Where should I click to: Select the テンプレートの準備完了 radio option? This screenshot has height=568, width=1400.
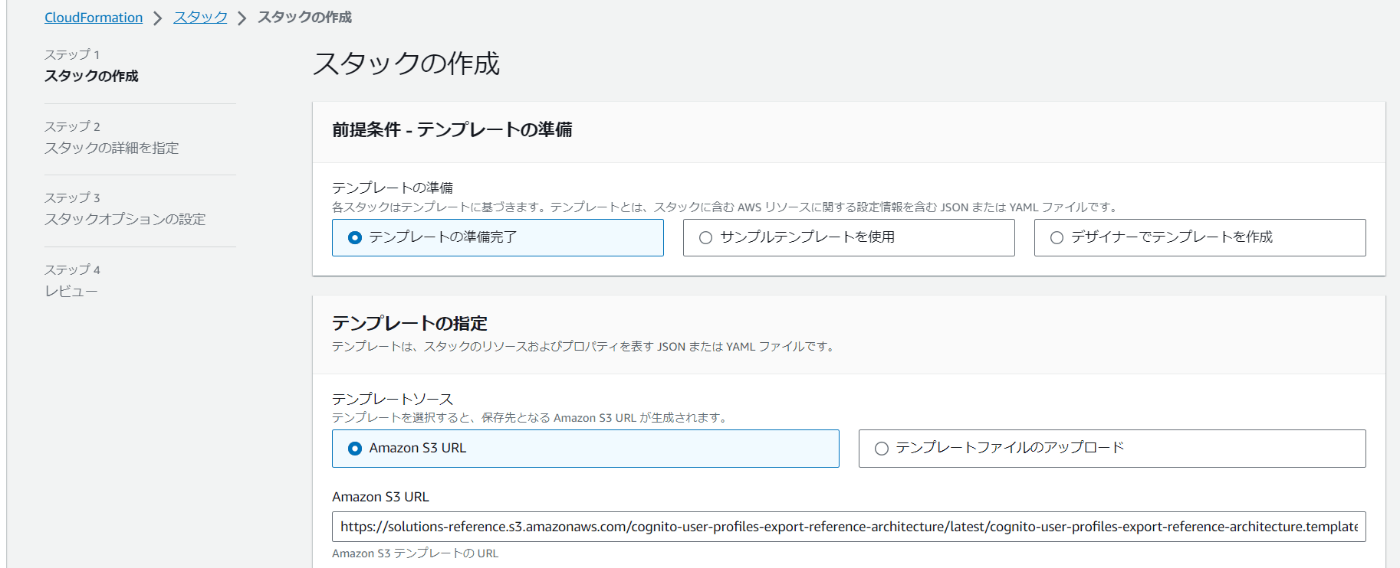click(x=497, y=238)
